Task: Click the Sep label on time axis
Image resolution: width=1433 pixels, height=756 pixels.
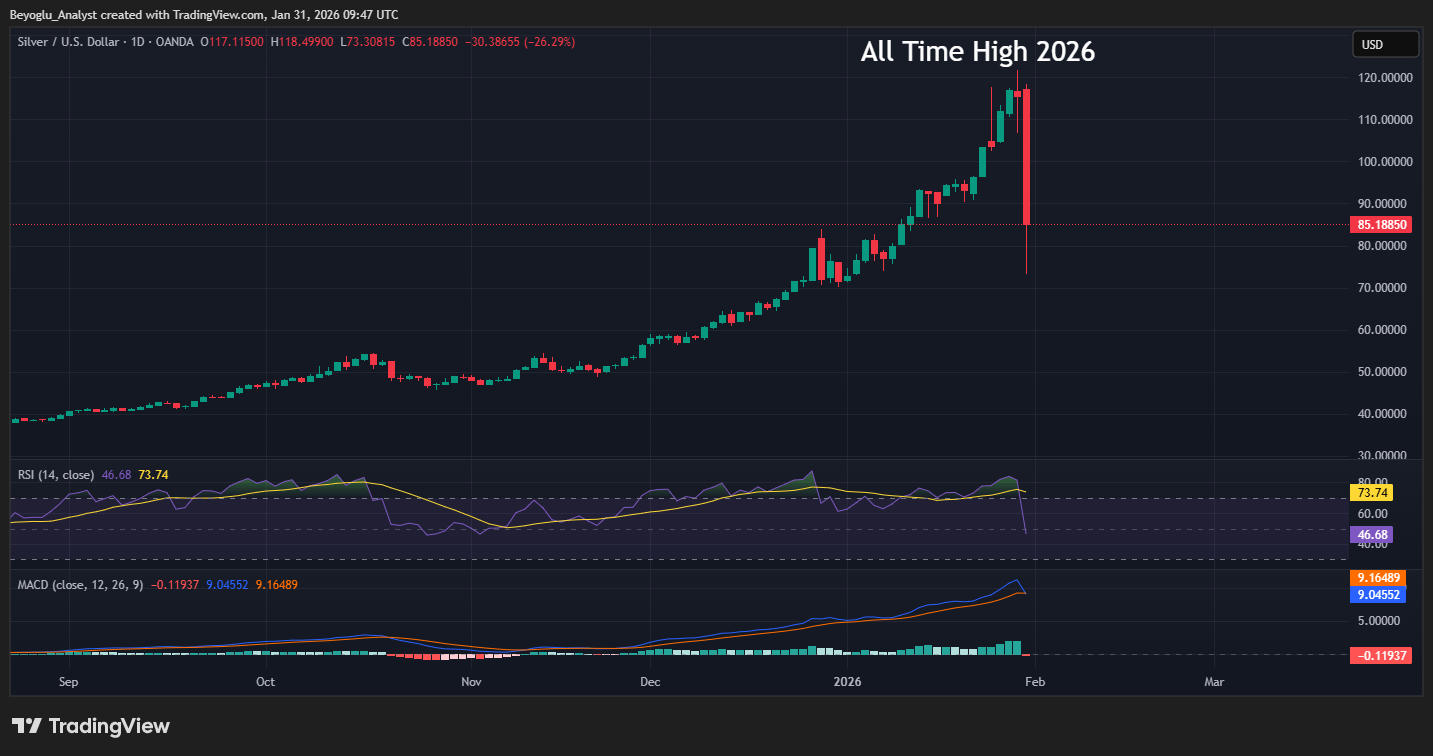Action: point(68,682)
